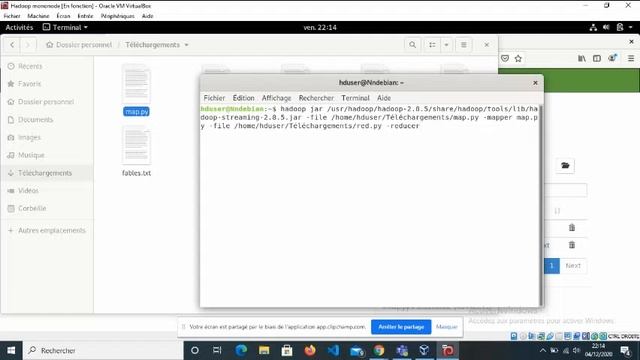The width and height of the screenshot is (640, 360).
Task: Click lower trash icon in browser page
Action: tap(572, 245)
